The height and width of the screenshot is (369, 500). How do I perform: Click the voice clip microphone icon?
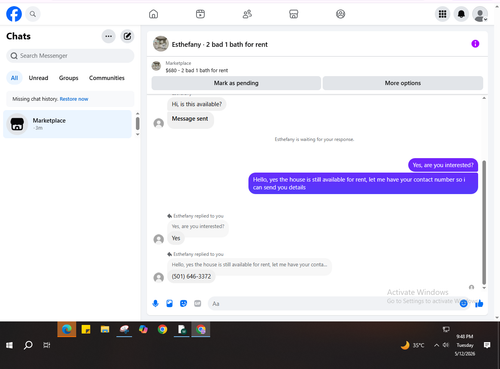(x=155, y=303)
